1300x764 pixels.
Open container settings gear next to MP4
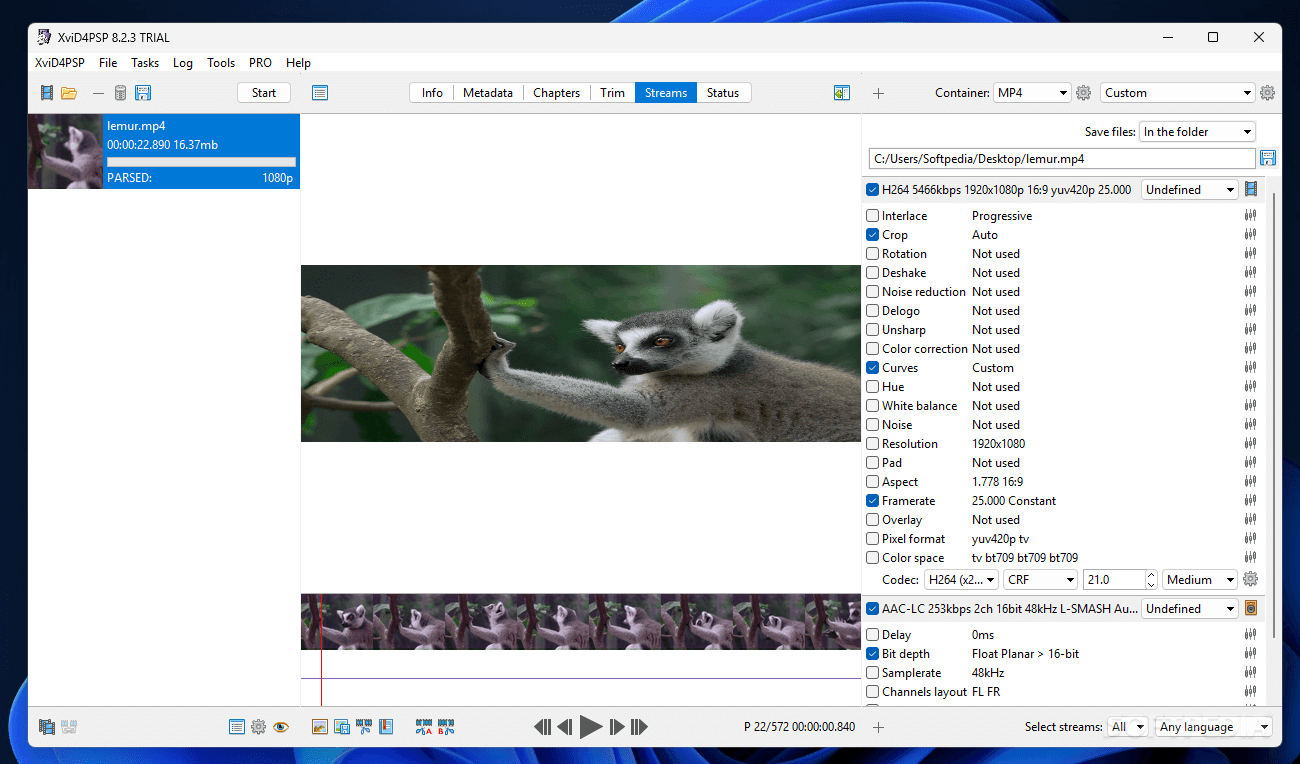[1084, 93]
